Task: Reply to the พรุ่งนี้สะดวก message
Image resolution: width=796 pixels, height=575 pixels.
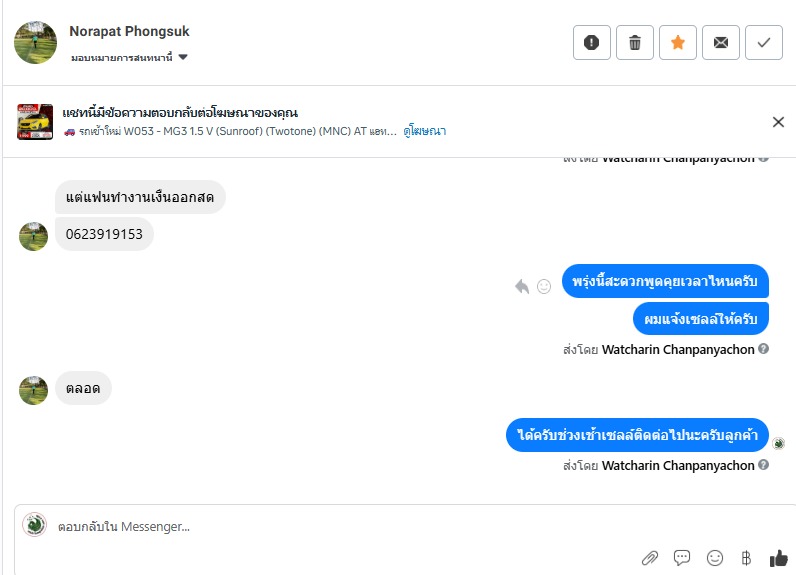Action: (x=521, y=286)
